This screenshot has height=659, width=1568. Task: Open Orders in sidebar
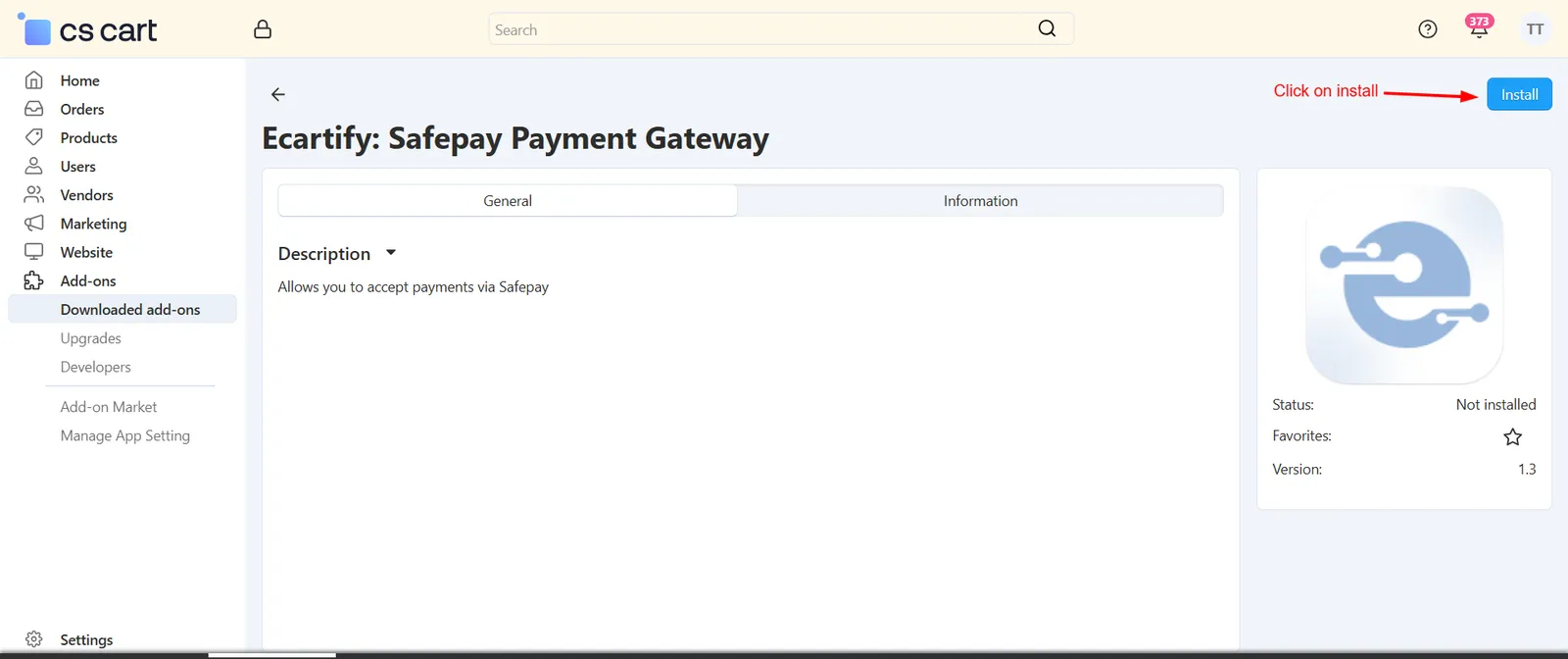(82, 109)
